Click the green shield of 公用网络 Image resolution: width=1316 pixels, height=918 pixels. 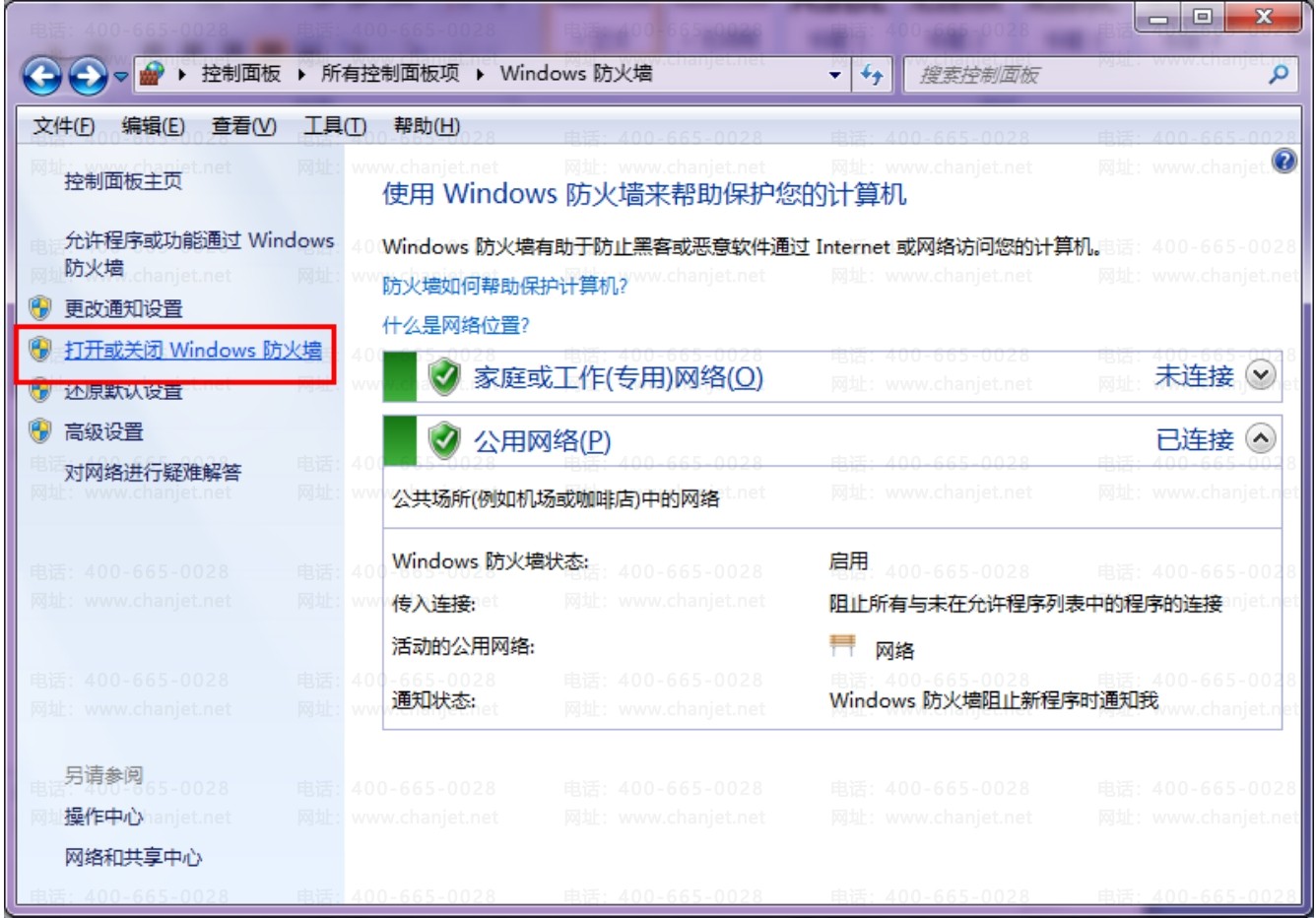pyautogui.click(x=445, y=440)
